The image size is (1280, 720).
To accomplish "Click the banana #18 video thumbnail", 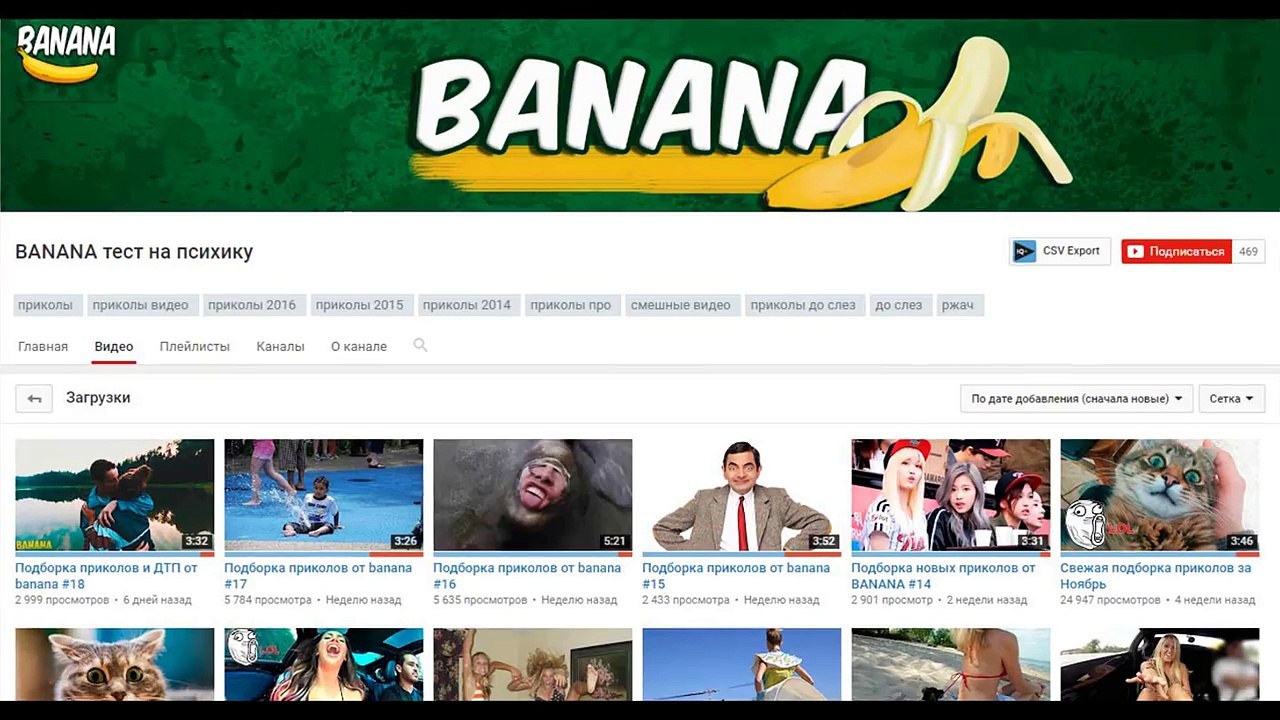I will (x=114, y=496).
